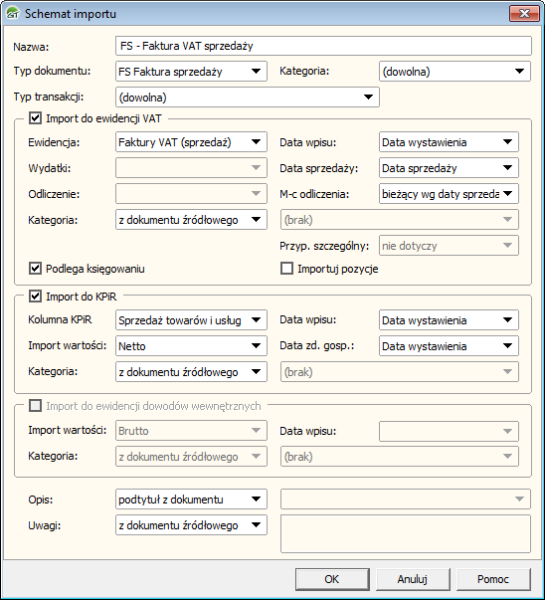This screenshot has width=545, height=600.
Task: Toggle the Import do KPiR checkbox
Action: tap(35, 296)
